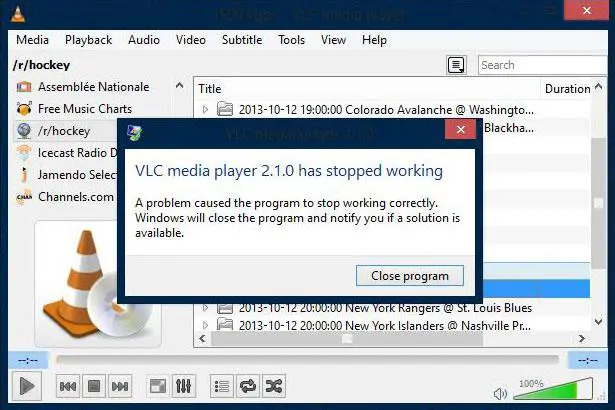Open the Media menu

click(x=33, y=40)
